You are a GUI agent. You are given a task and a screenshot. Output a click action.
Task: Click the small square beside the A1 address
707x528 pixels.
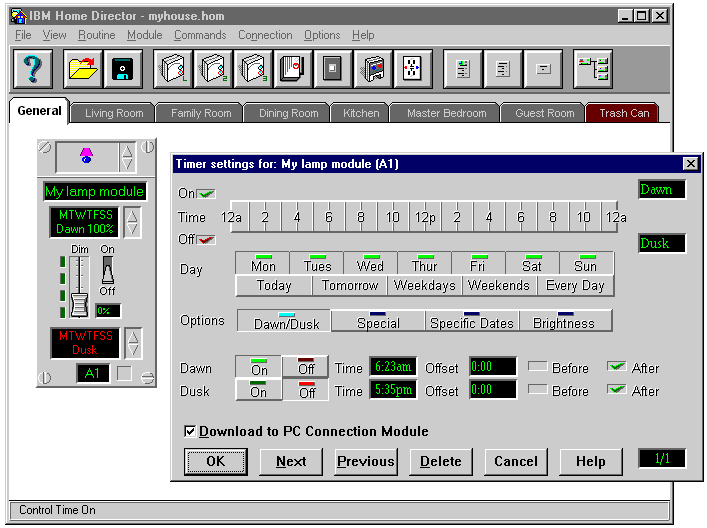[x=124, y=373]
